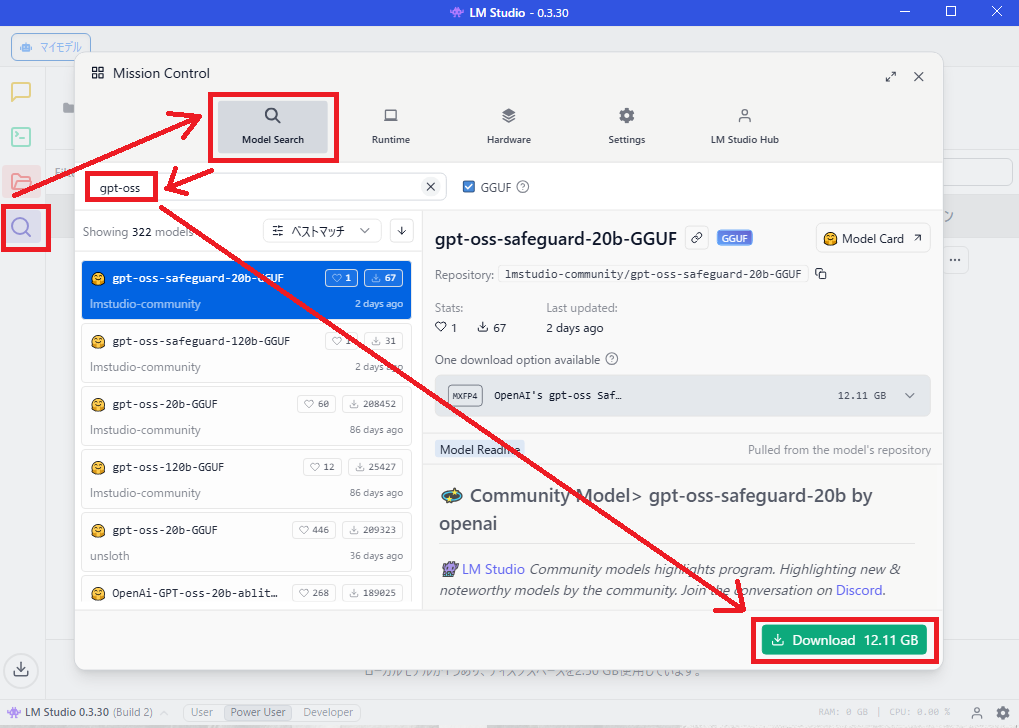Viewport: 1019px width, 728px height.
Task: Copy the repository path
Action: (821, 274)
